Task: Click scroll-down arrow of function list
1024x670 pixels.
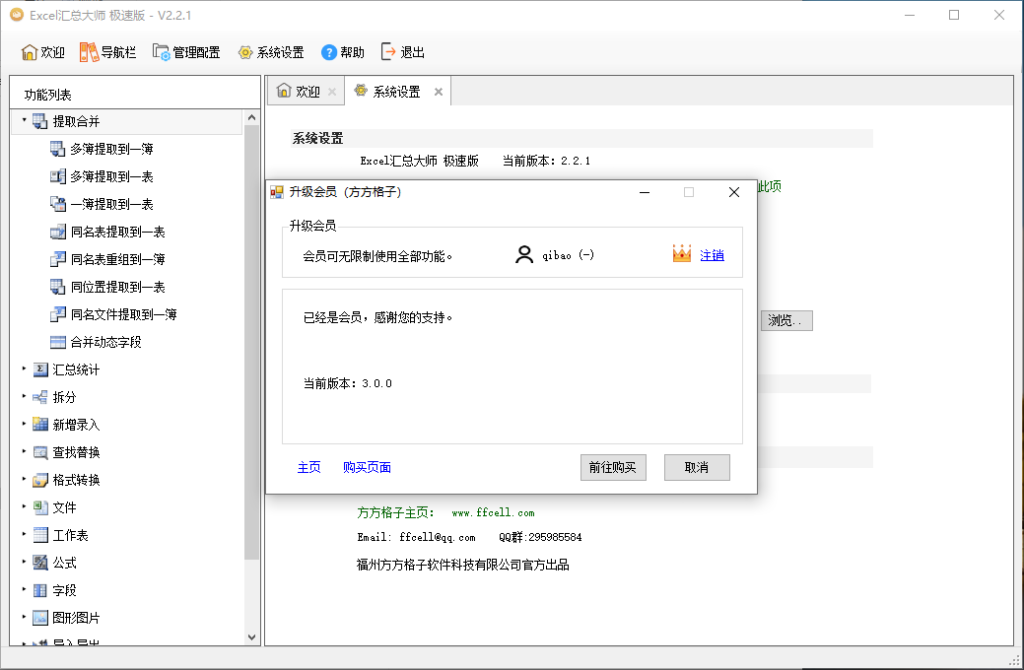Action: [251, 637]
